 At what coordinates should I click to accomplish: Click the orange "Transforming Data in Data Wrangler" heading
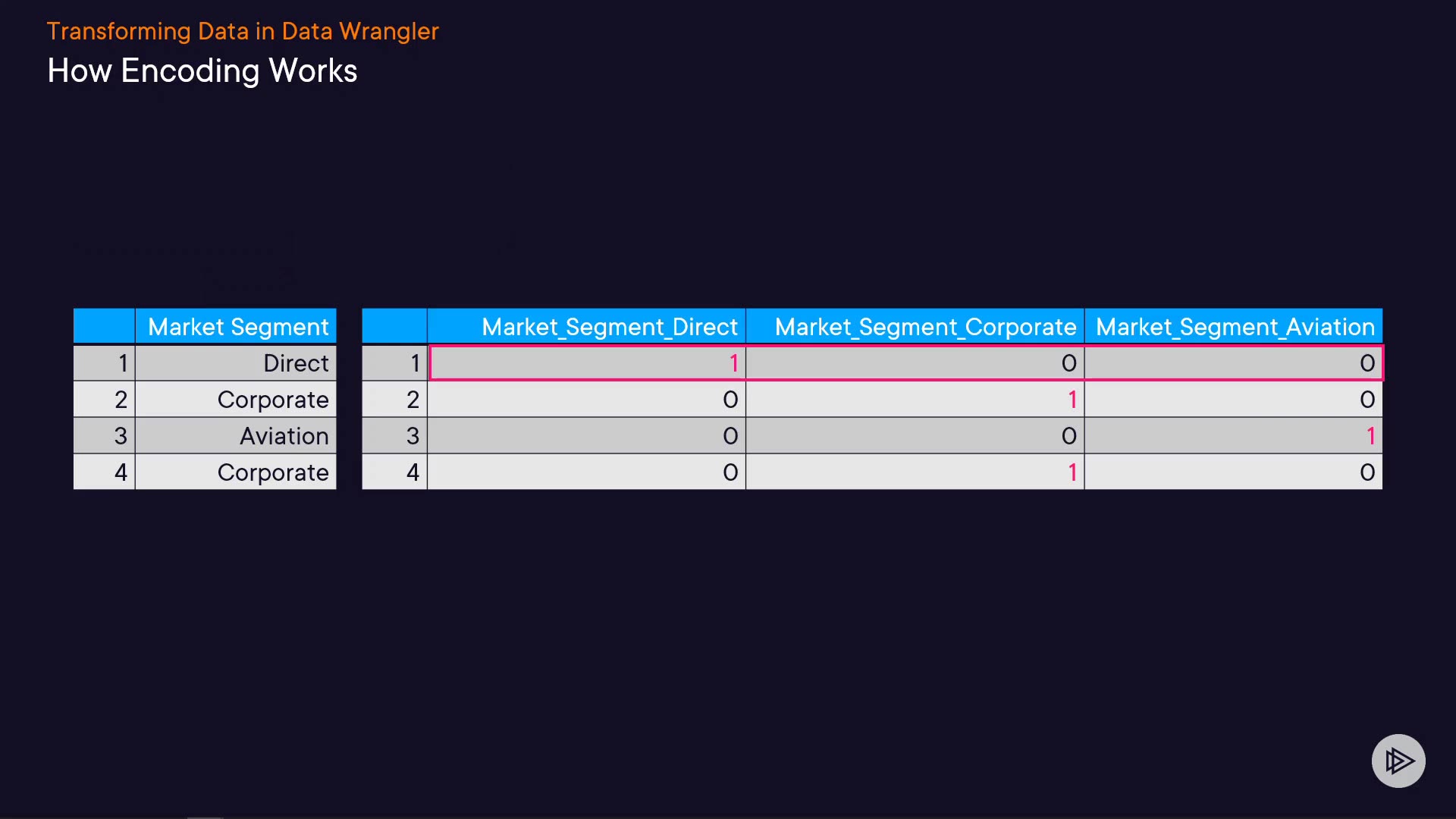tap(243, 31)
